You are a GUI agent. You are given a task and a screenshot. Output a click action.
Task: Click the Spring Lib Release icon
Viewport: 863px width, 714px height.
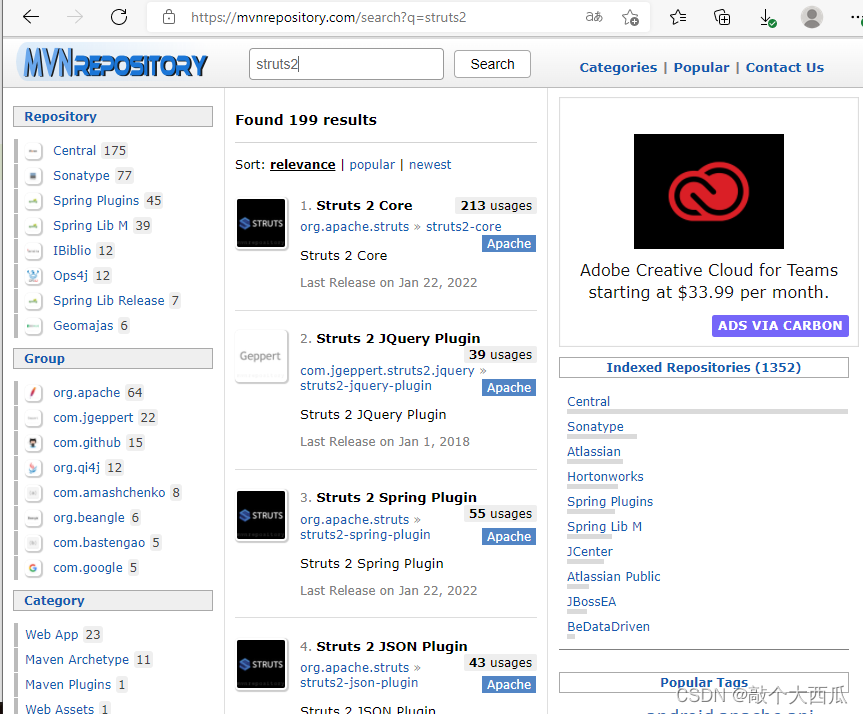pyautogui.click(x=33, y=301)
